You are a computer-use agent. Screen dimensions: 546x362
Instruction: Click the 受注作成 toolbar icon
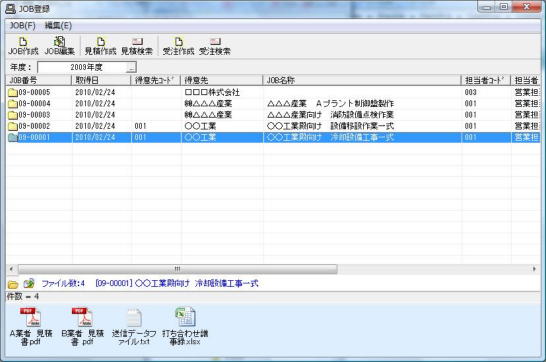point(178,46)
